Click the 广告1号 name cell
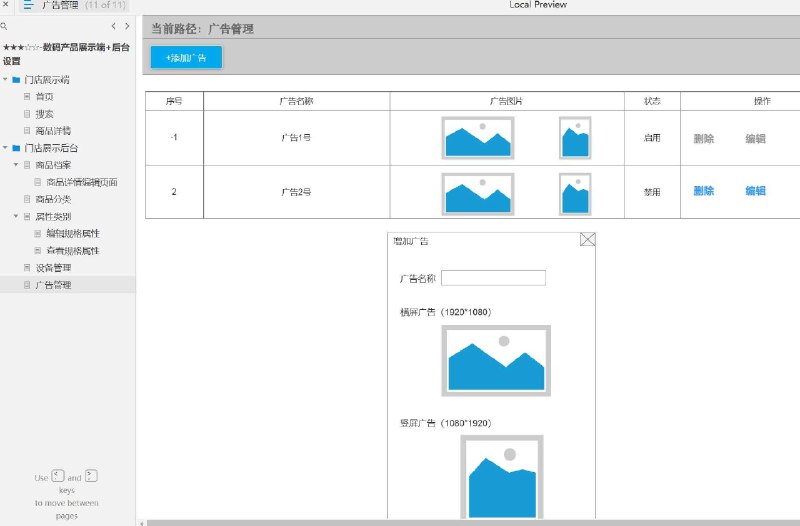Screen dimensions: 800x526 click(x=296, y=138)
